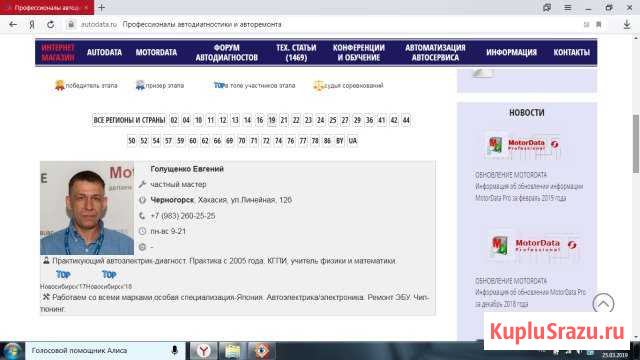
Task: Open КОНФЕРЕНЦИИ И ОБУЧЕНИЕ menu item
Action: coord(359,53)
